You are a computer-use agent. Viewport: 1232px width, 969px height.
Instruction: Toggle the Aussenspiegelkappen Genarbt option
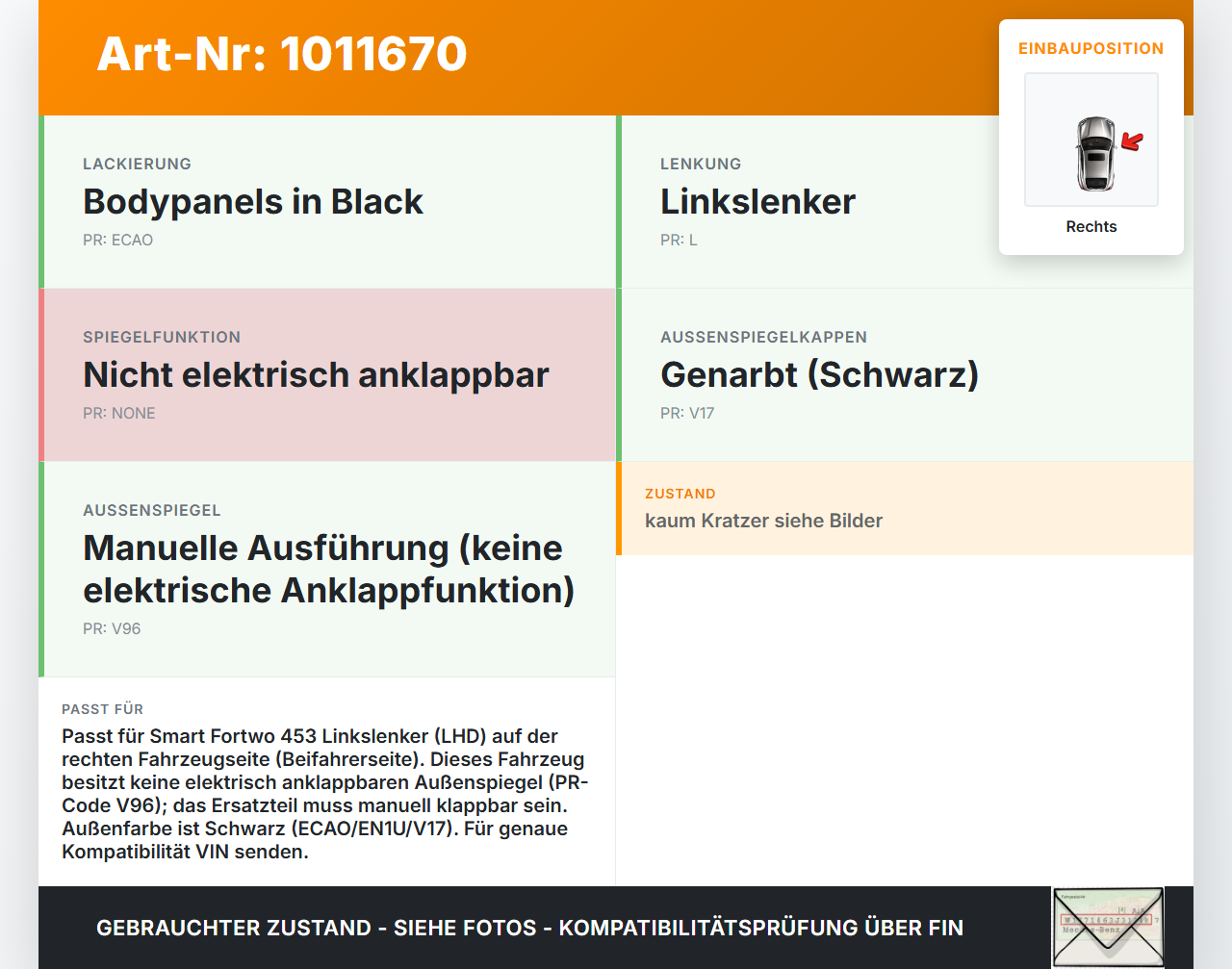[905, 374]
